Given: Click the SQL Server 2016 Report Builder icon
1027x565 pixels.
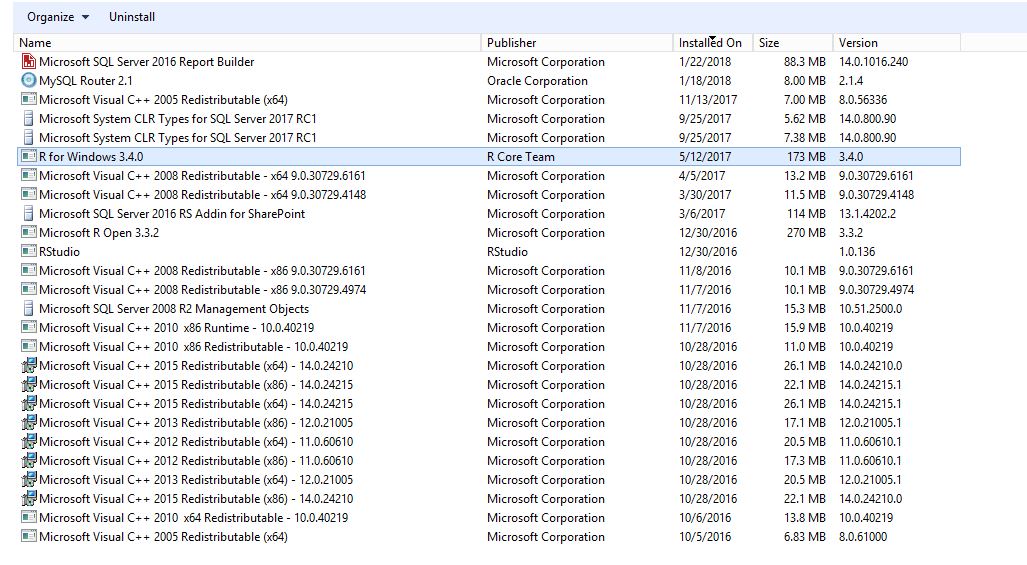Looking at the screenshot, I should coord(28,62).
